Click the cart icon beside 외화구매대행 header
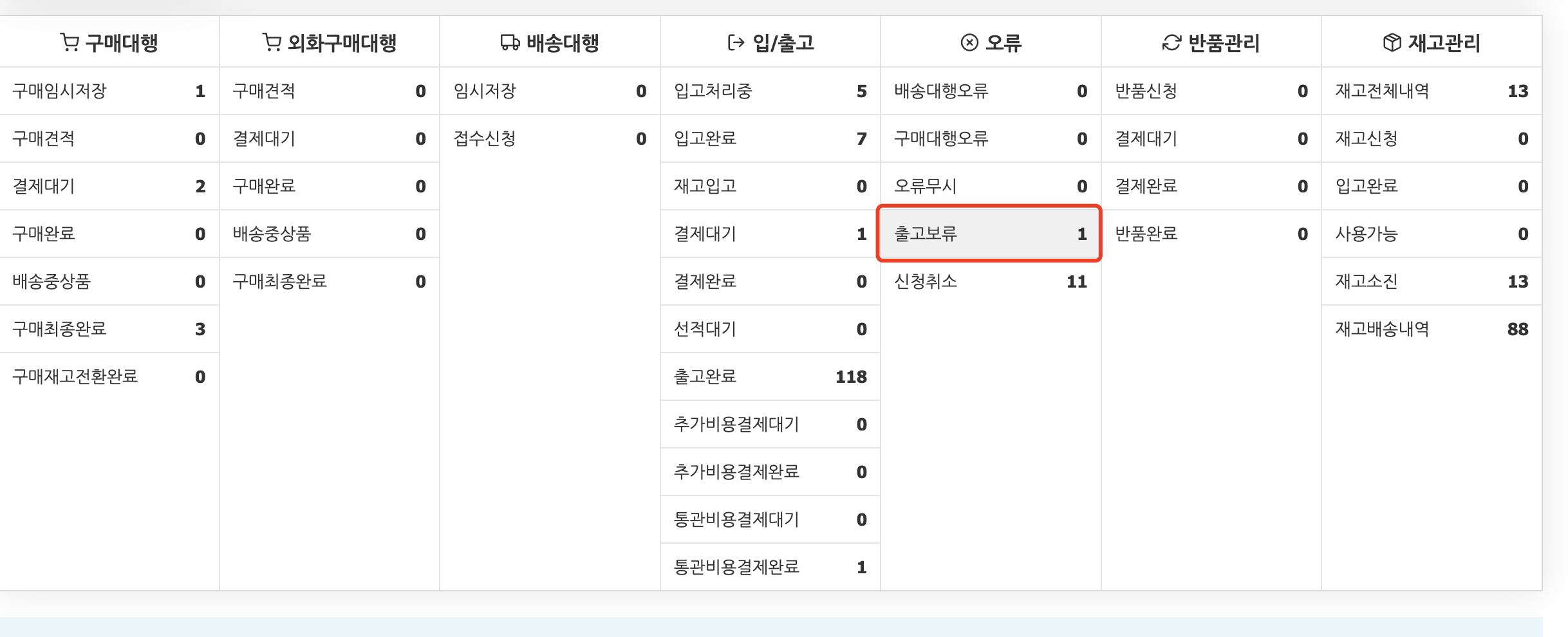Image resolution: width=1568 pixels, height=637 pixels. (x=272, y=43)
